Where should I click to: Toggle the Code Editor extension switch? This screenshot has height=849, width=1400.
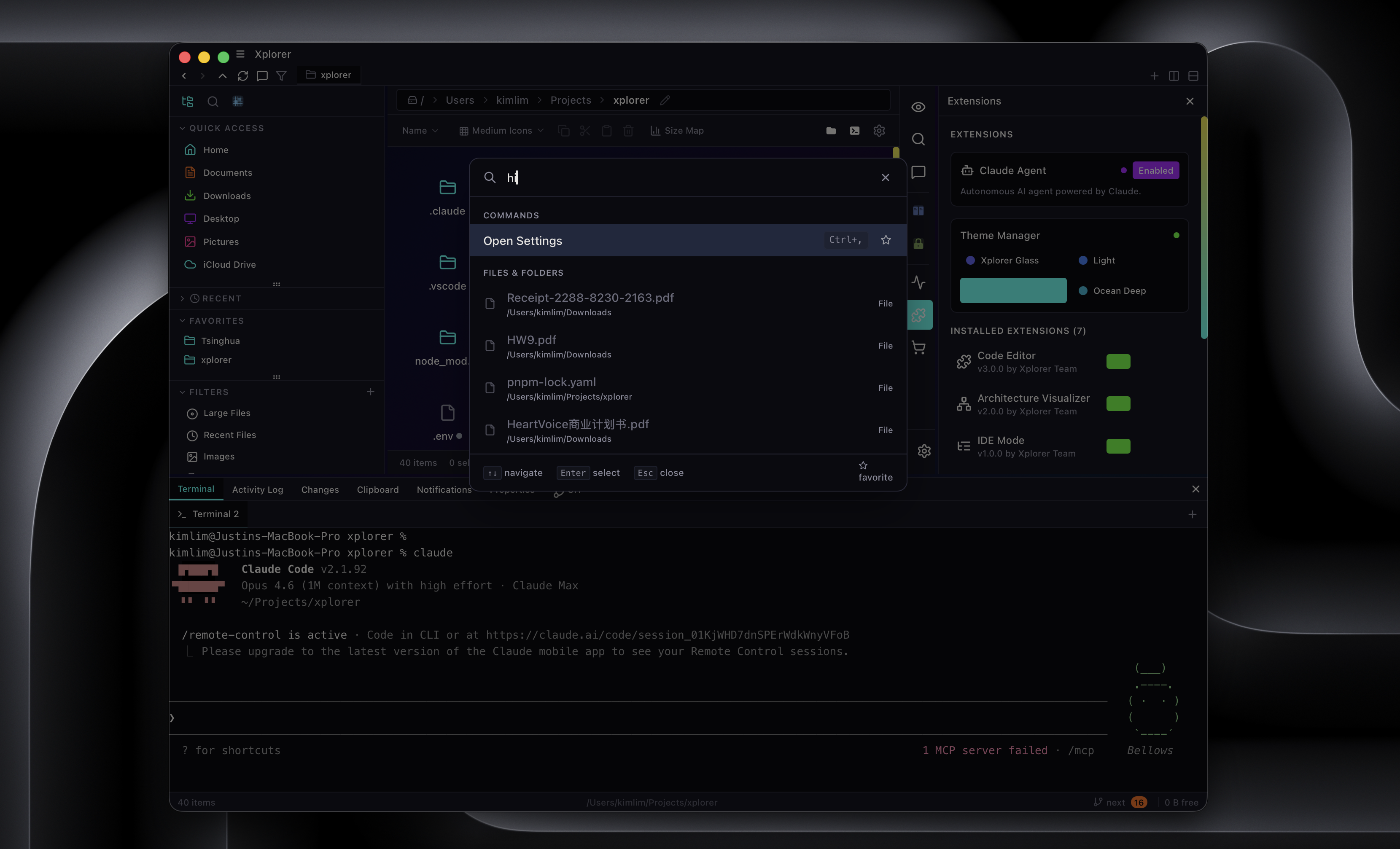(1117, 361)
